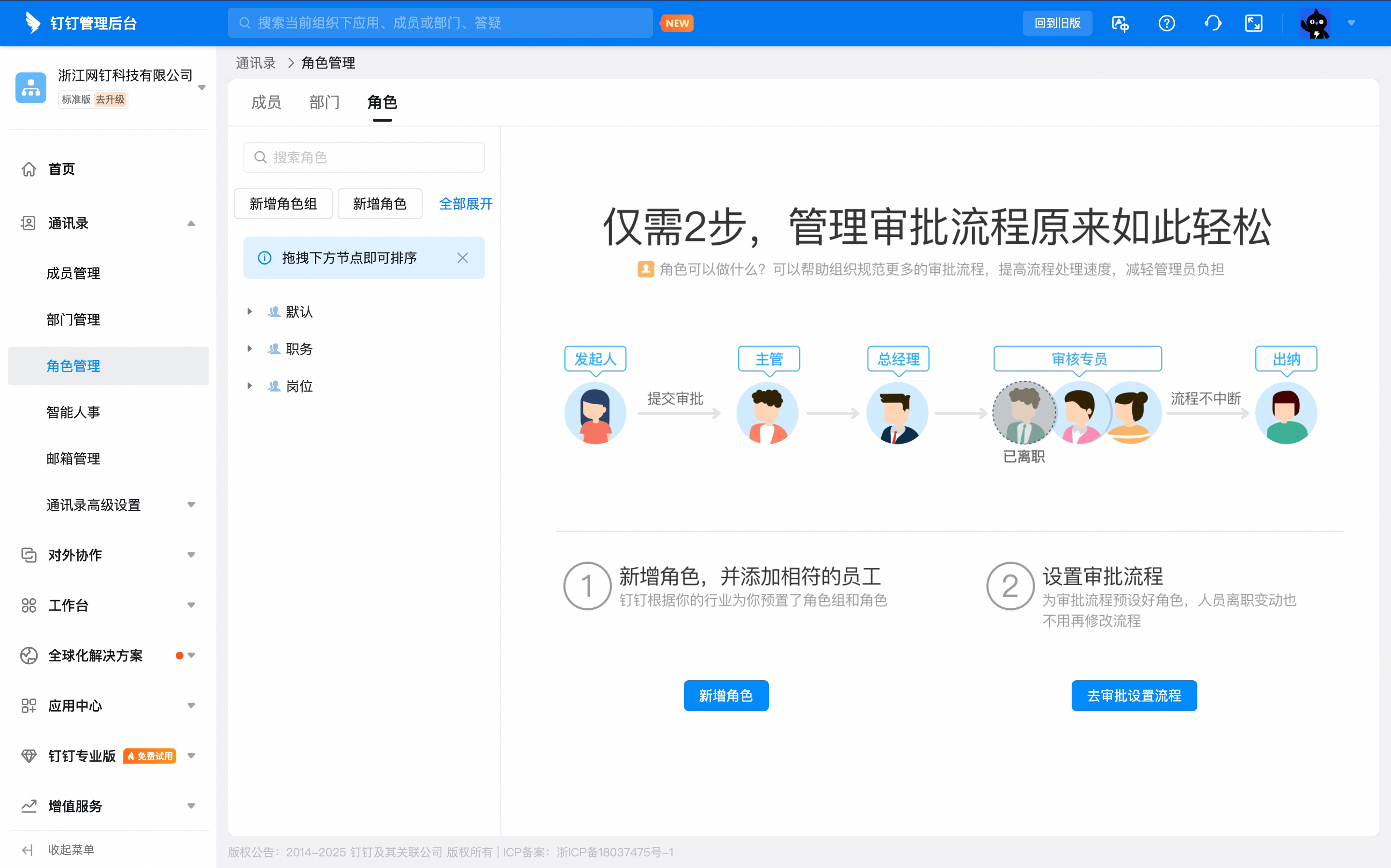The image size is (1391, 868).
Task: Open the help question-mark icon
Action: pos(1166,24)
